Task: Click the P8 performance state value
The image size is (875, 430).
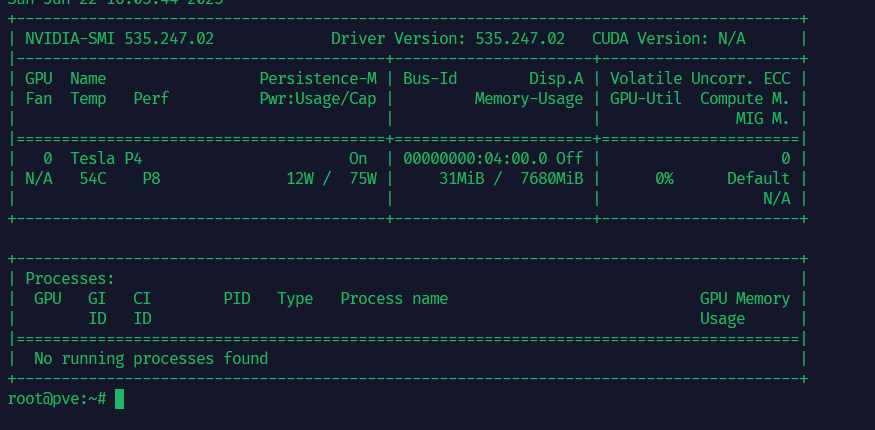Action: (151, 179)
